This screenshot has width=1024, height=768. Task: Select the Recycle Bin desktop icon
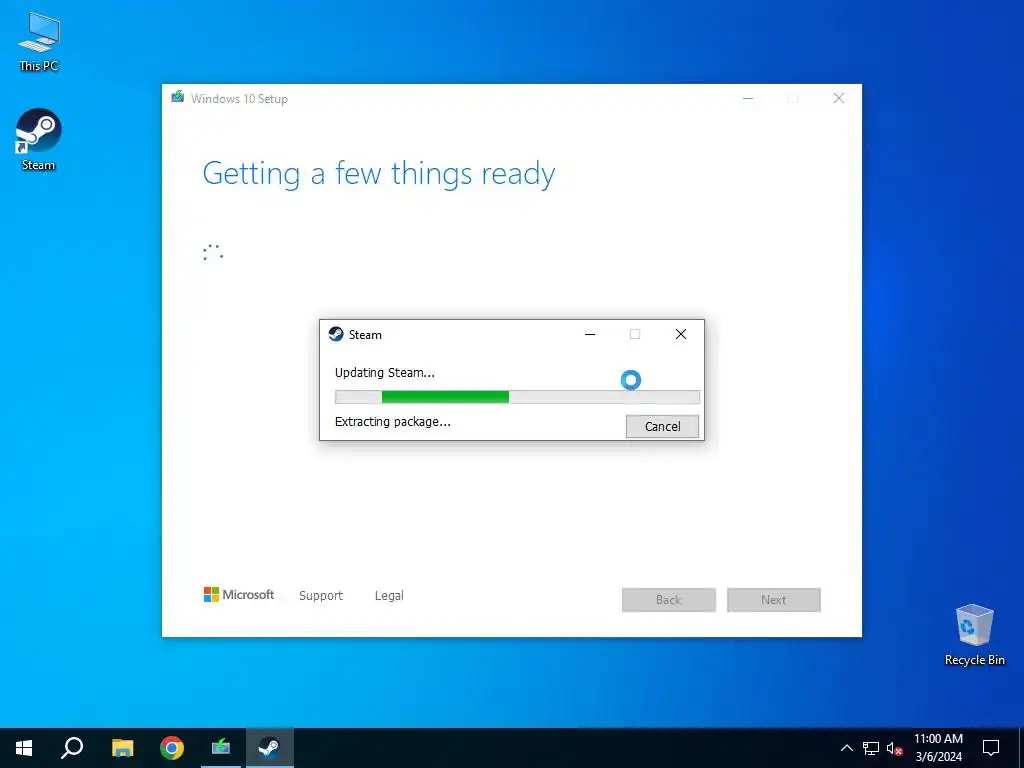tap(974, 635)
